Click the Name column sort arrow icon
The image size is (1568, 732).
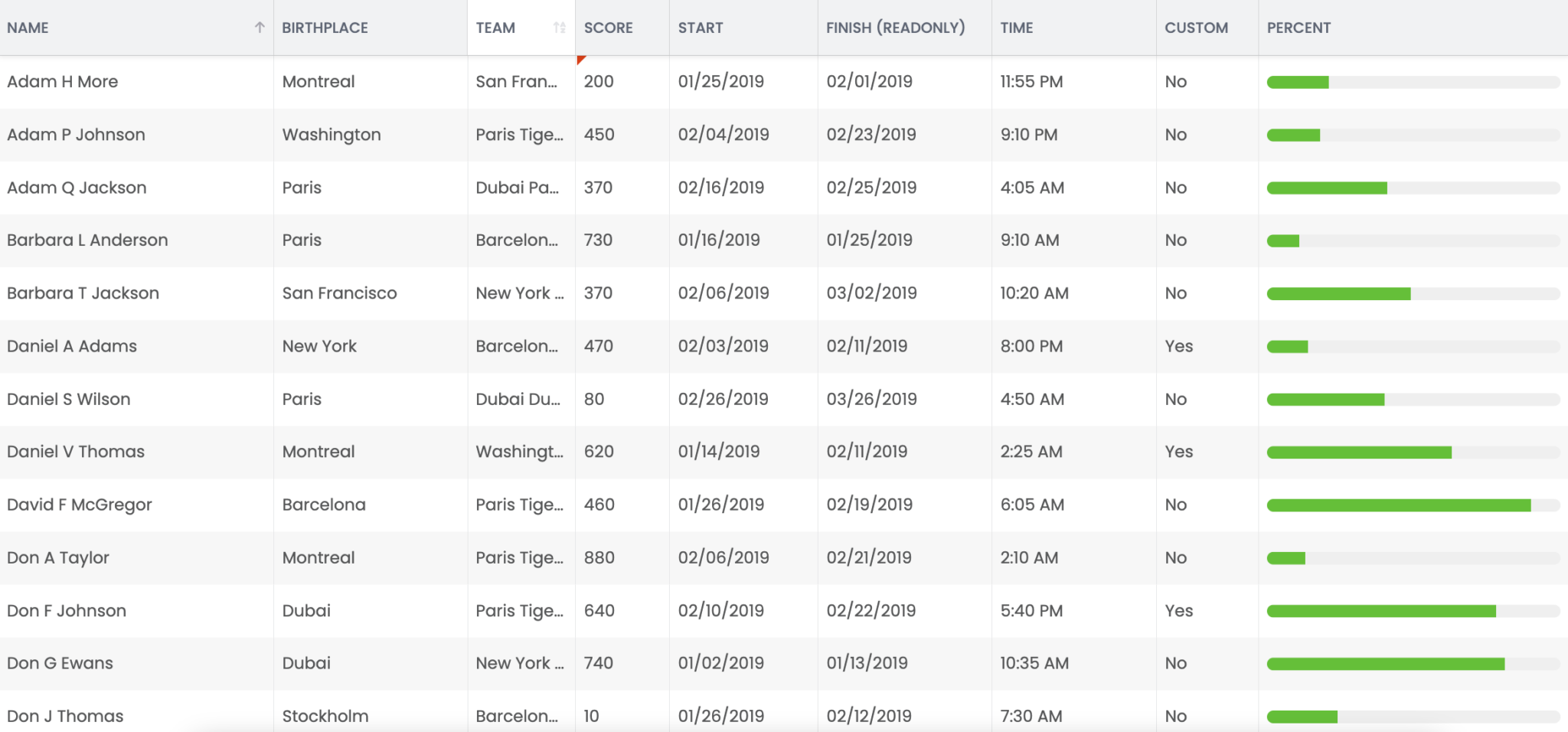click(260, 28)
